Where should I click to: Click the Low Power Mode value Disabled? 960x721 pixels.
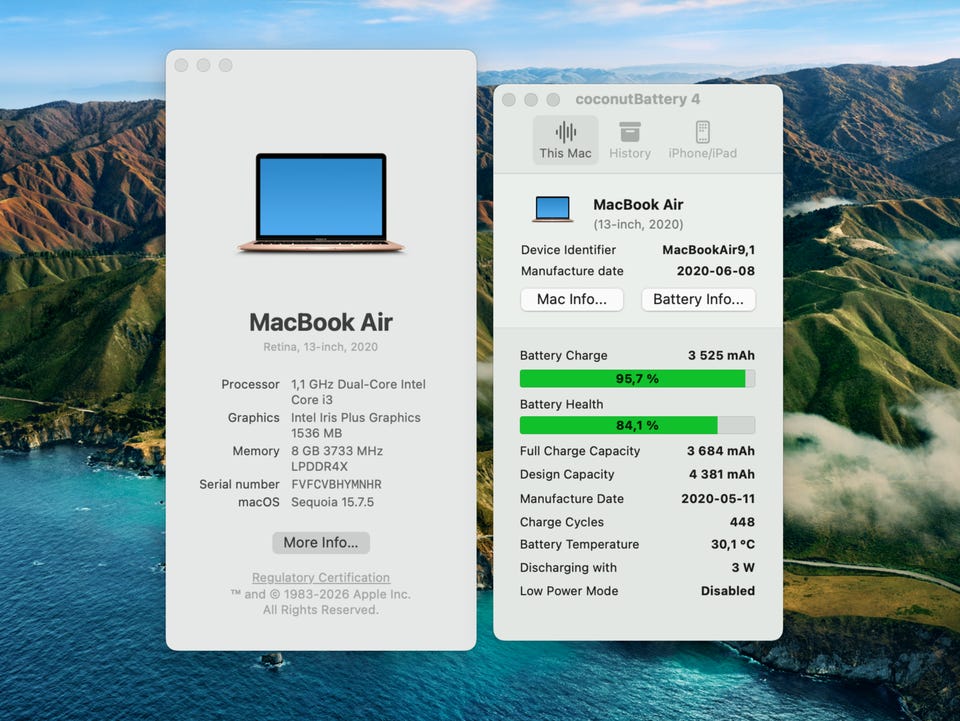pyautogui.click(x=728, y=591)
